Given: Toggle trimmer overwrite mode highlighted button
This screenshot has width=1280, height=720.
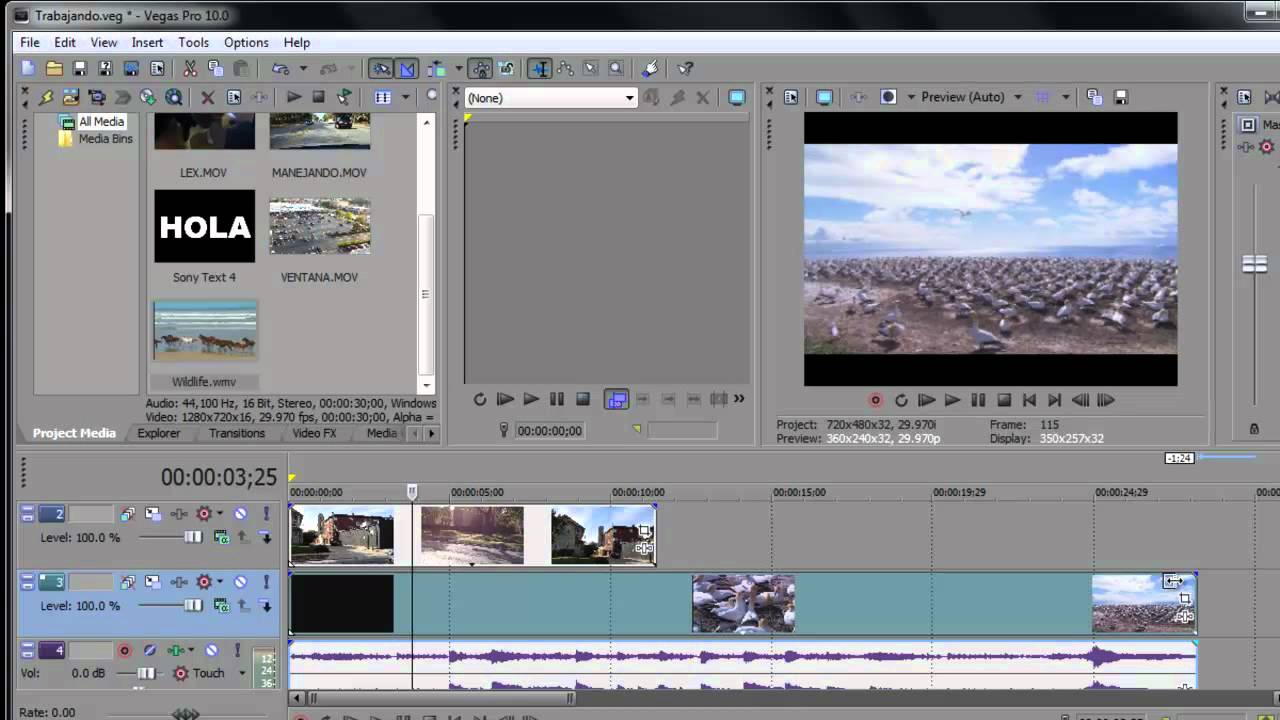Looking at the screenshot, I should point(616,400).
